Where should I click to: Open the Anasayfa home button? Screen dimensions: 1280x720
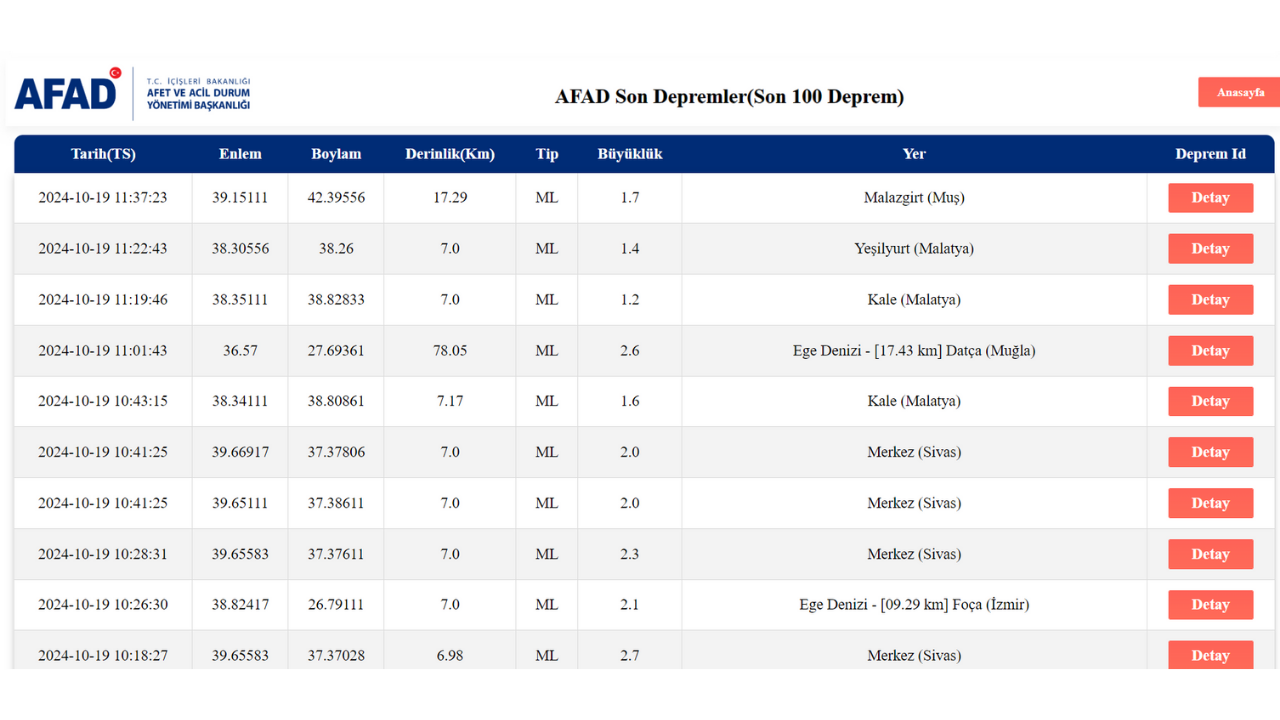tap(1239, 92)
